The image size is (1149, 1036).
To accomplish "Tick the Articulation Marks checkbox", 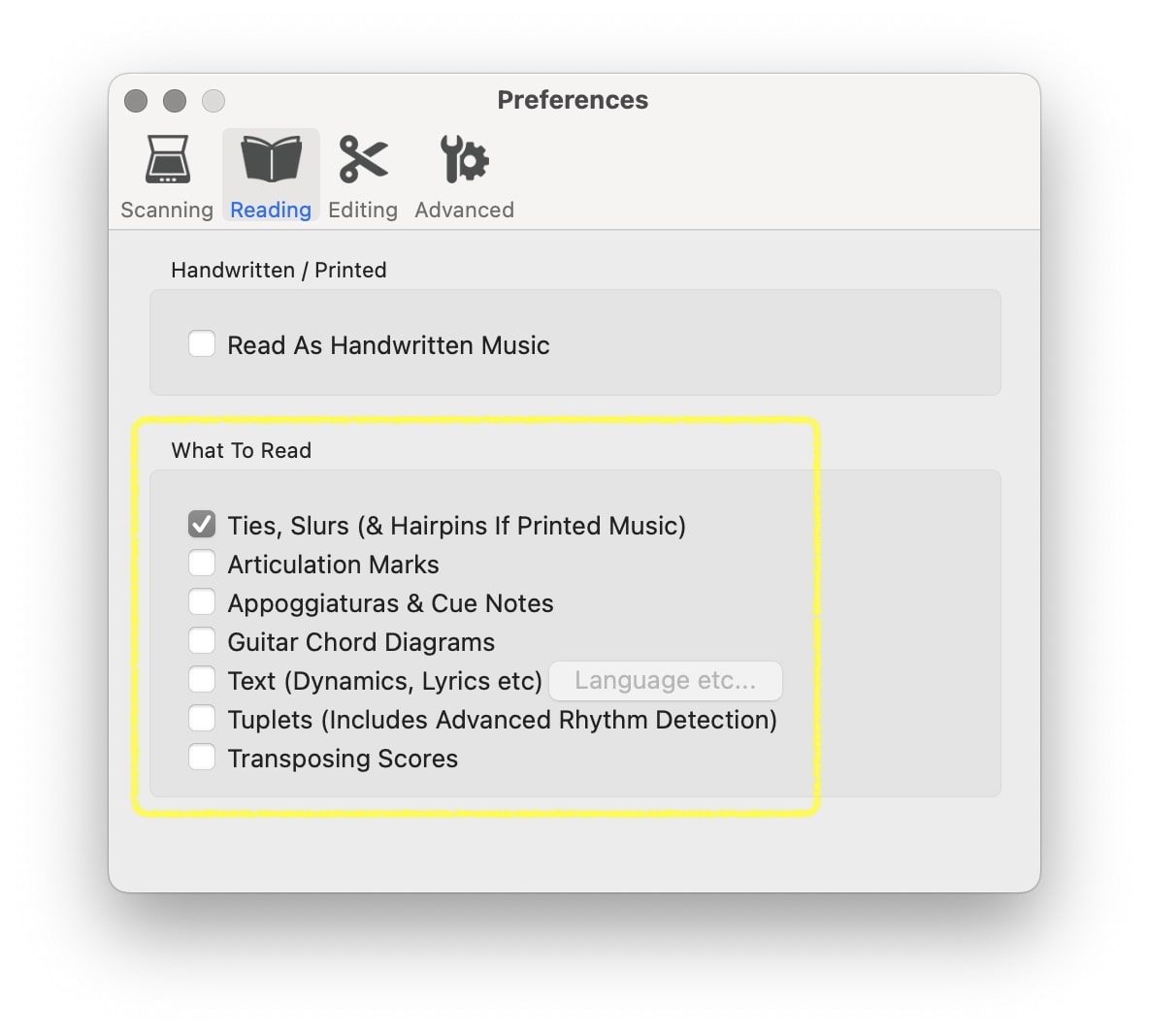I will pyautogui.click(x=202, y=564).
